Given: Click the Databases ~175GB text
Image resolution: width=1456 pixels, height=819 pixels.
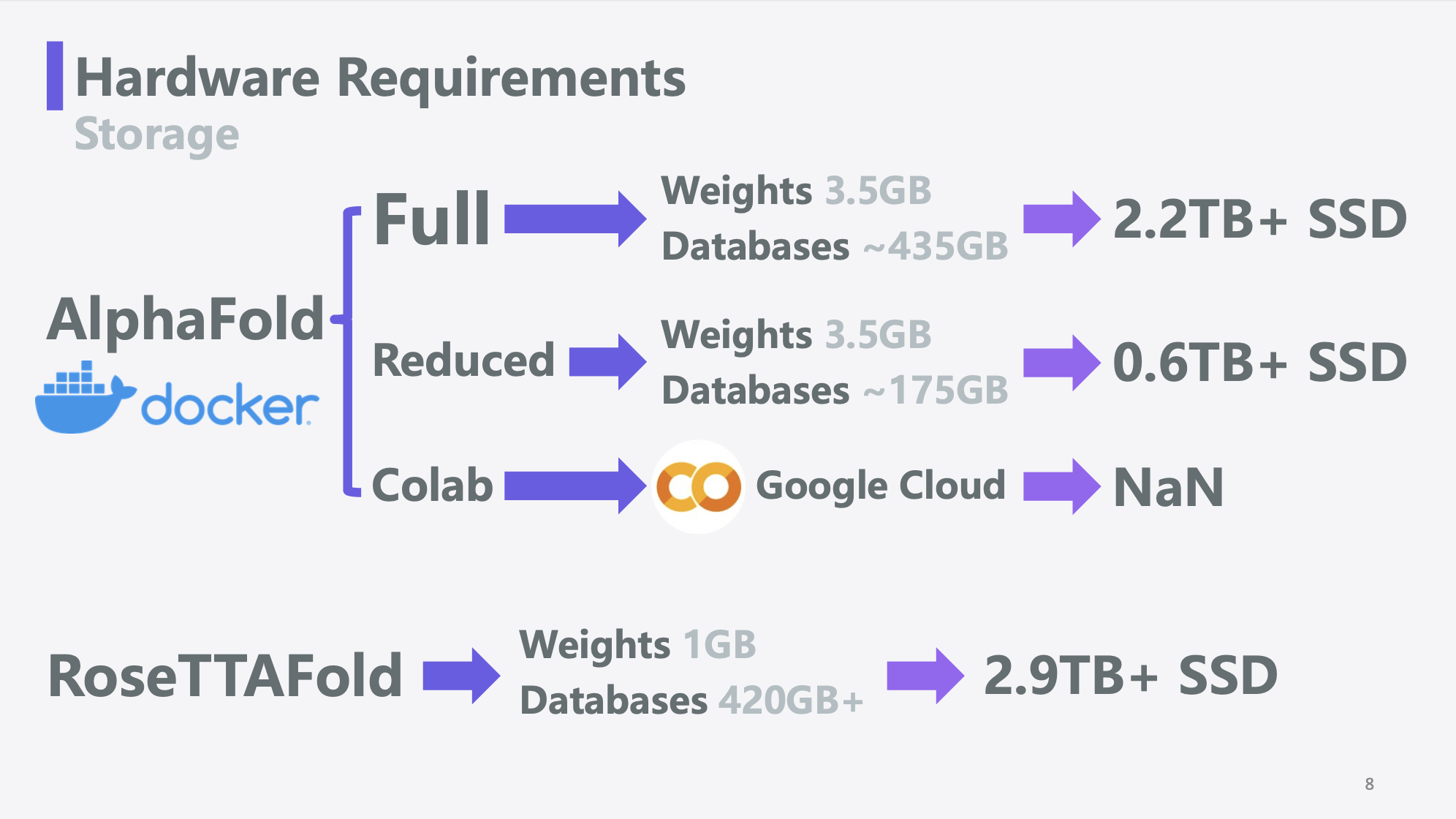Looking at the screenshot, I should click(835, 390).
